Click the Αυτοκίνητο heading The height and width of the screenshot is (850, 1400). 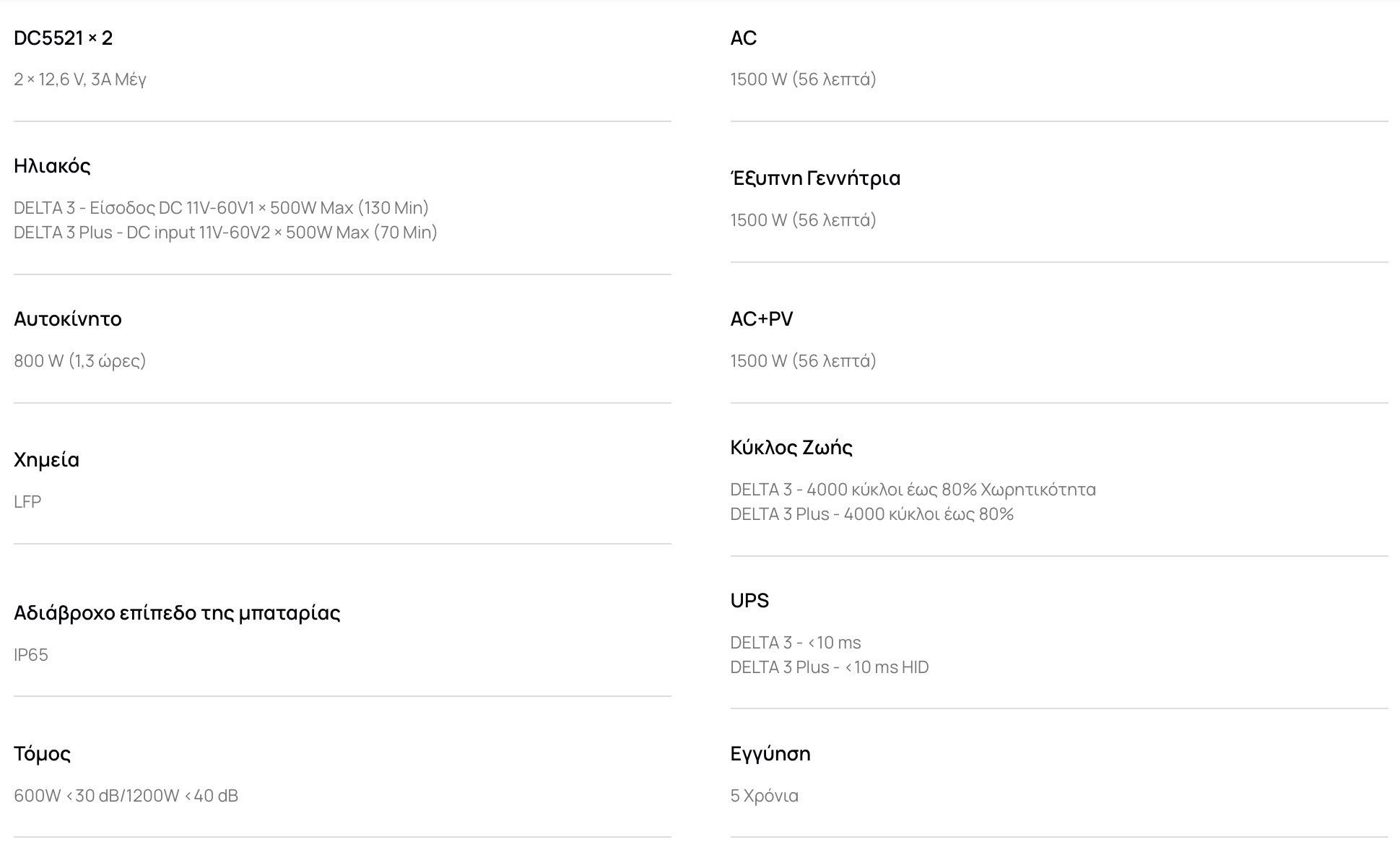coord(68,319)
